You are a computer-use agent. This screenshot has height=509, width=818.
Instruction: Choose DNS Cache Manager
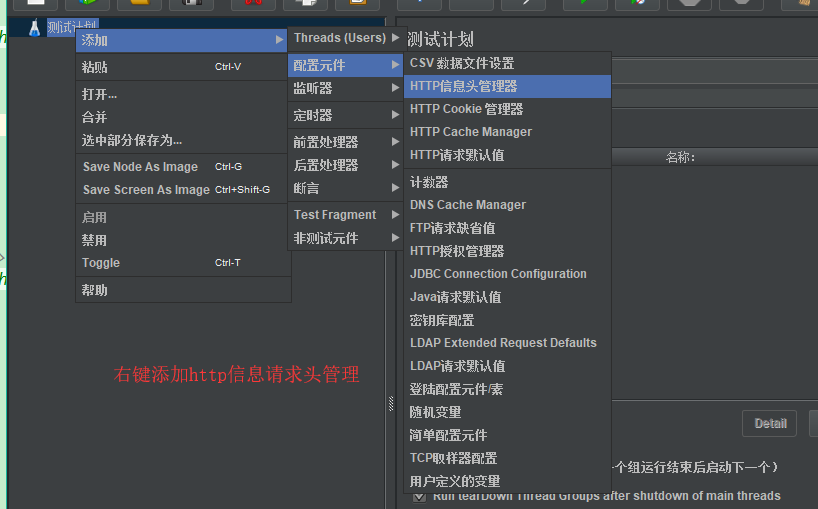click(507, 205)
